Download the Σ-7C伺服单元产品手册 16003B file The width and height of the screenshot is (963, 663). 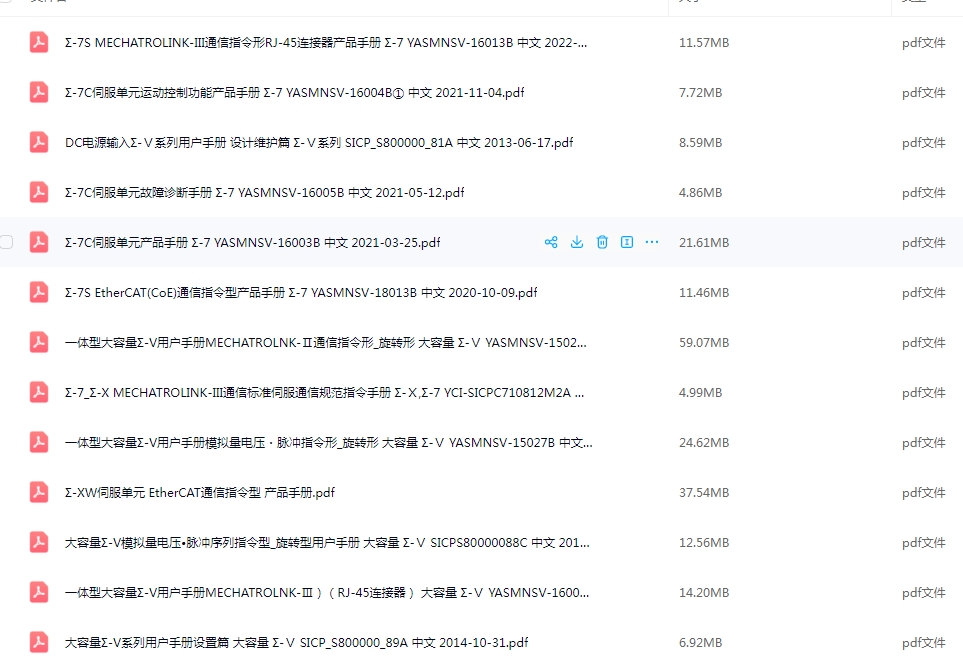pos(577,242)
